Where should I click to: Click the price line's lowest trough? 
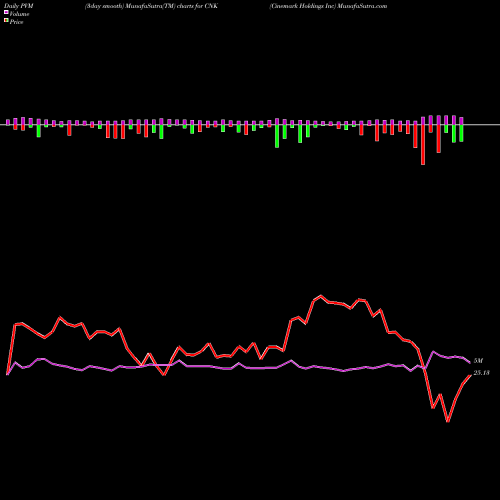click(x=448, y=421)
